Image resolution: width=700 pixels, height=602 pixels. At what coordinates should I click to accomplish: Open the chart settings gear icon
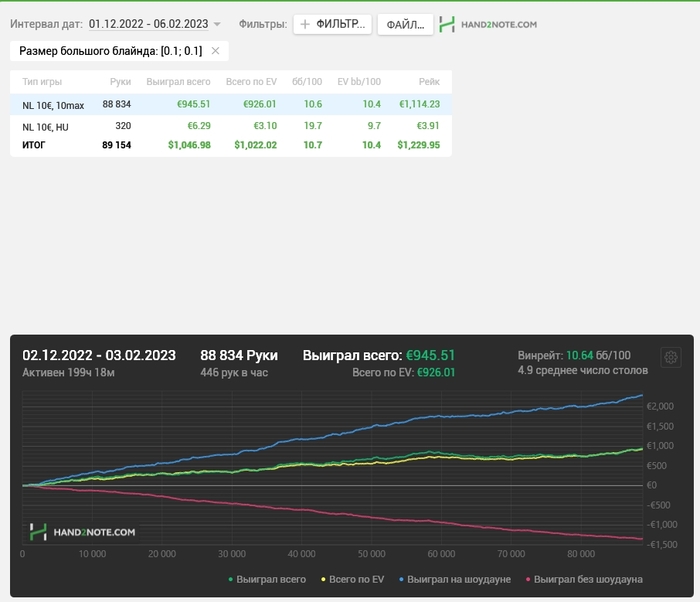(x=671, y=357)
